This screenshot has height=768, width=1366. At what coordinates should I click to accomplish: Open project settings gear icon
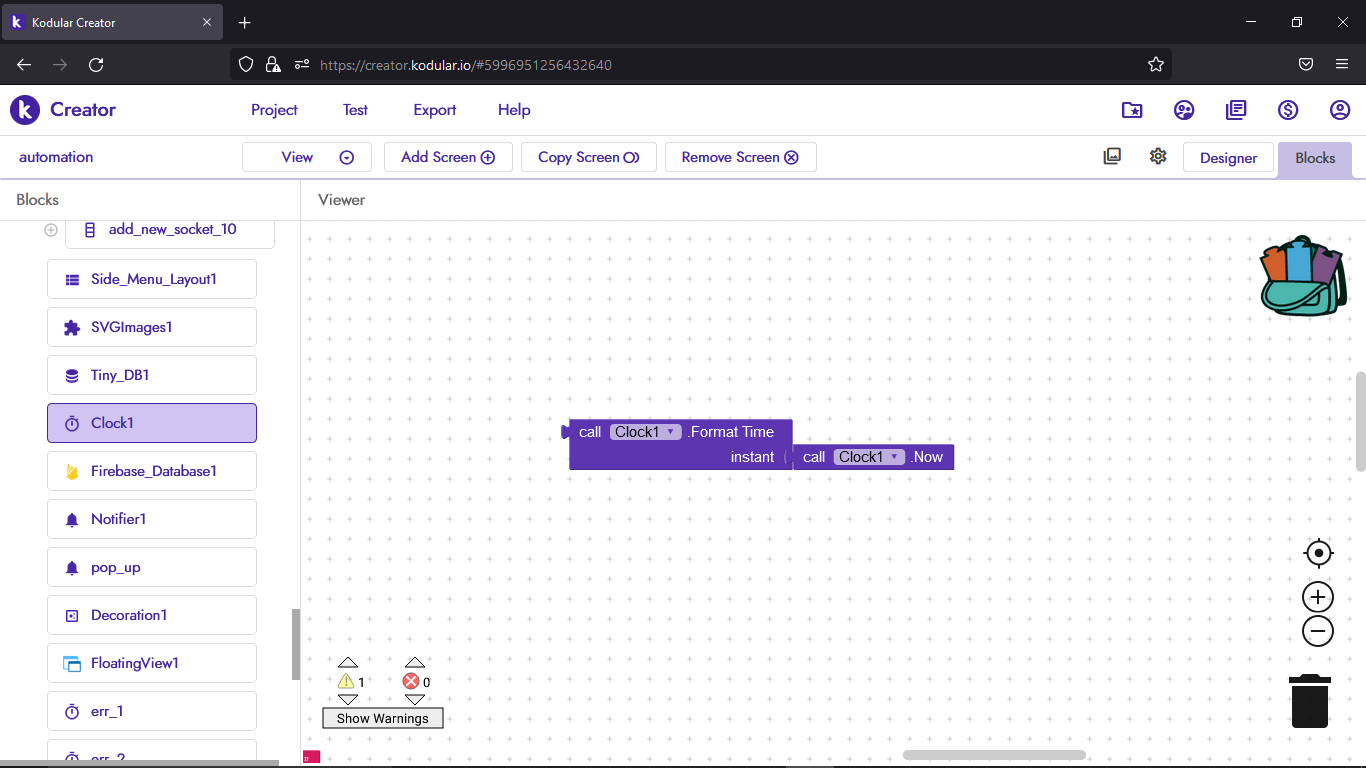point(1158,156)
